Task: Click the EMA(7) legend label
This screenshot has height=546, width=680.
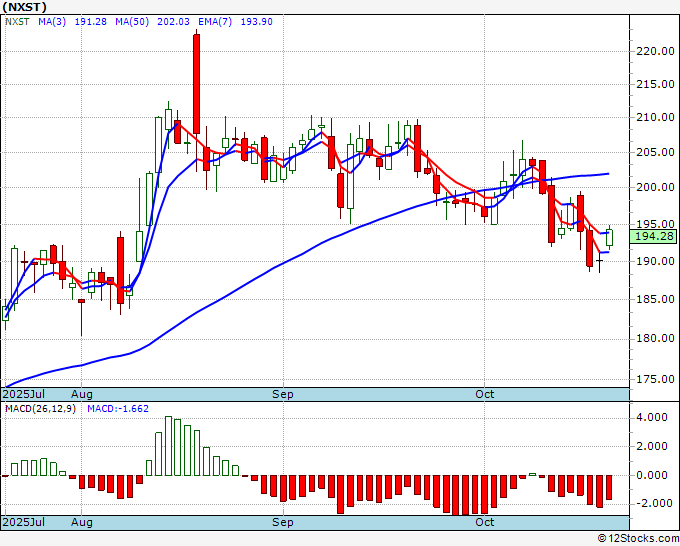Action: (215, 22)
